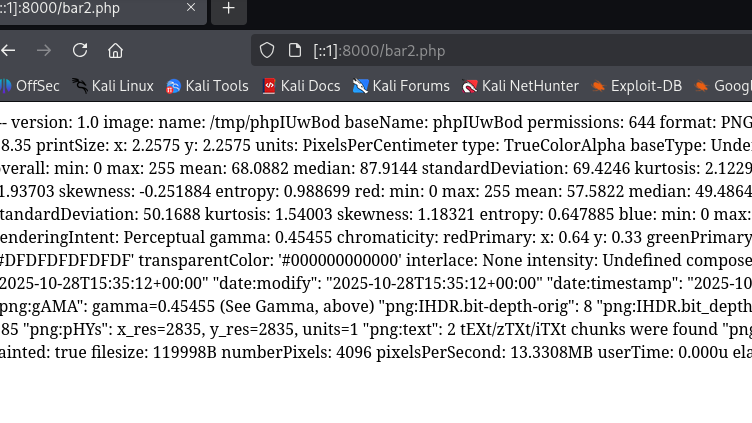The height and width of the screenshot is (423, 752).
Task: Click the Kali NetHunter bookmark icon
Action: point(470,86)
